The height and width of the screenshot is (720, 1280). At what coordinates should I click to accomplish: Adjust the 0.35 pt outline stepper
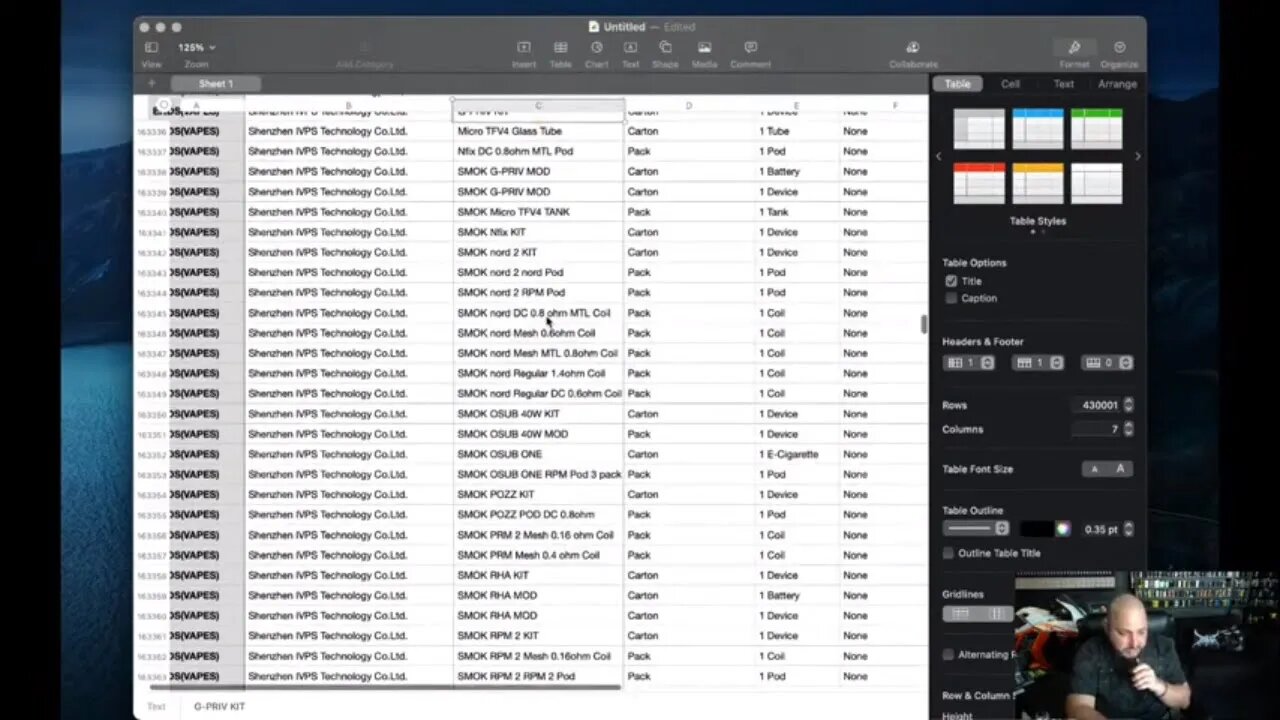coord(1129,529)
